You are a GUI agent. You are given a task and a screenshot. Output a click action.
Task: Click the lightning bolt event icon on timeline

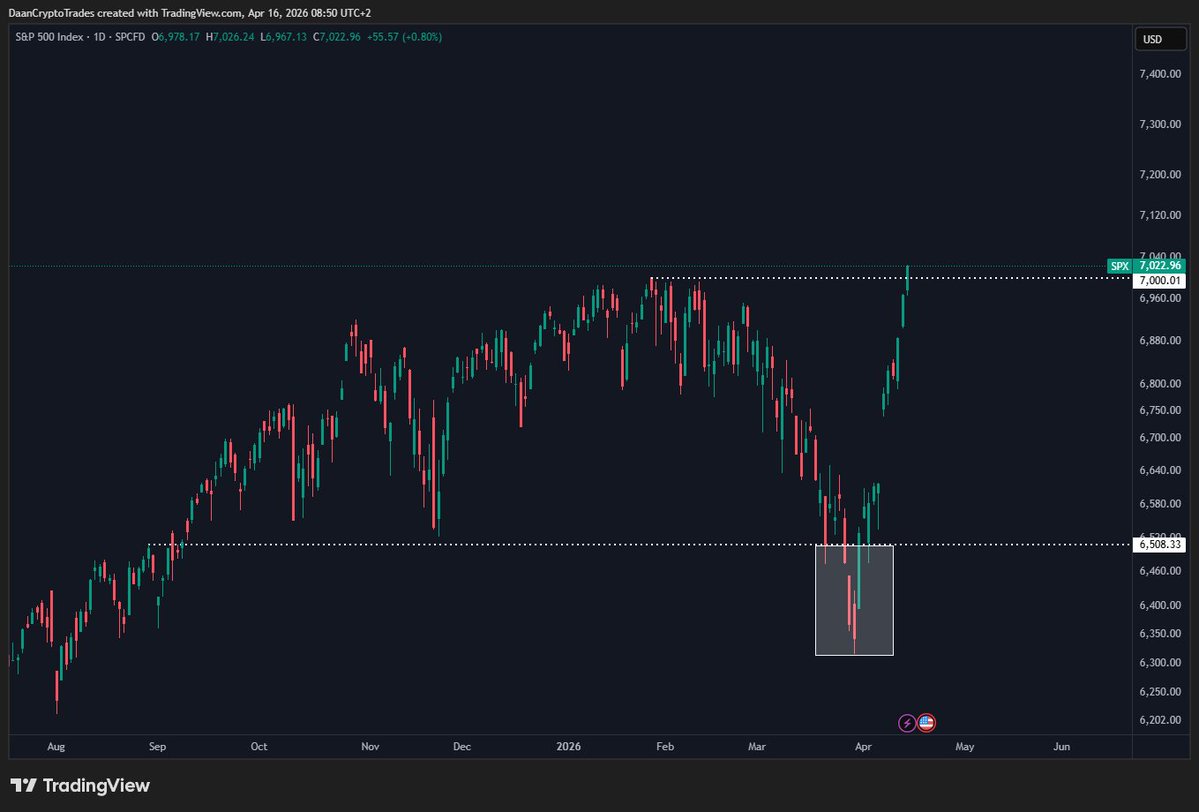click(x=906, y=722)
